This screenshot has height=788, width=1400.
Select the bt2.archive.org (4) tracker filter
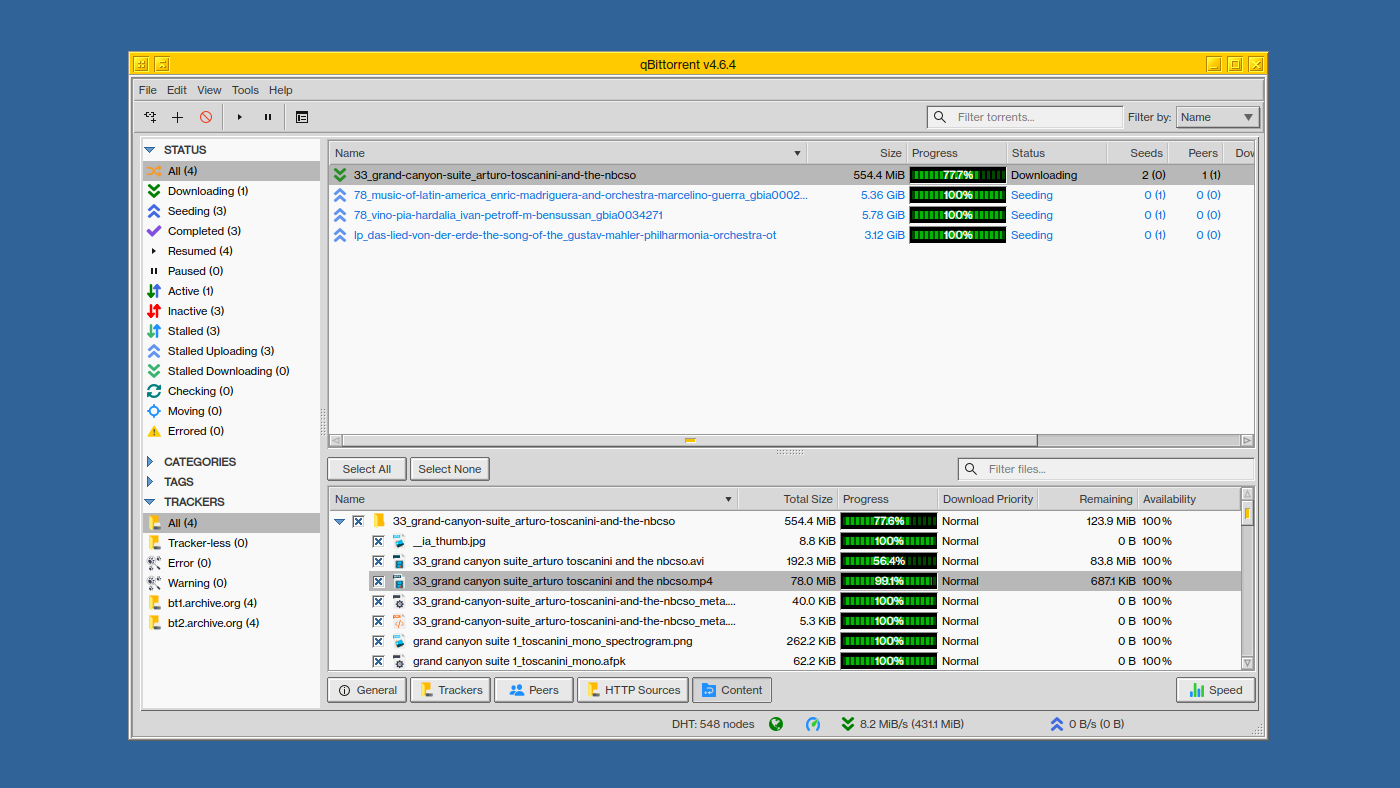[x=231, y=623]
